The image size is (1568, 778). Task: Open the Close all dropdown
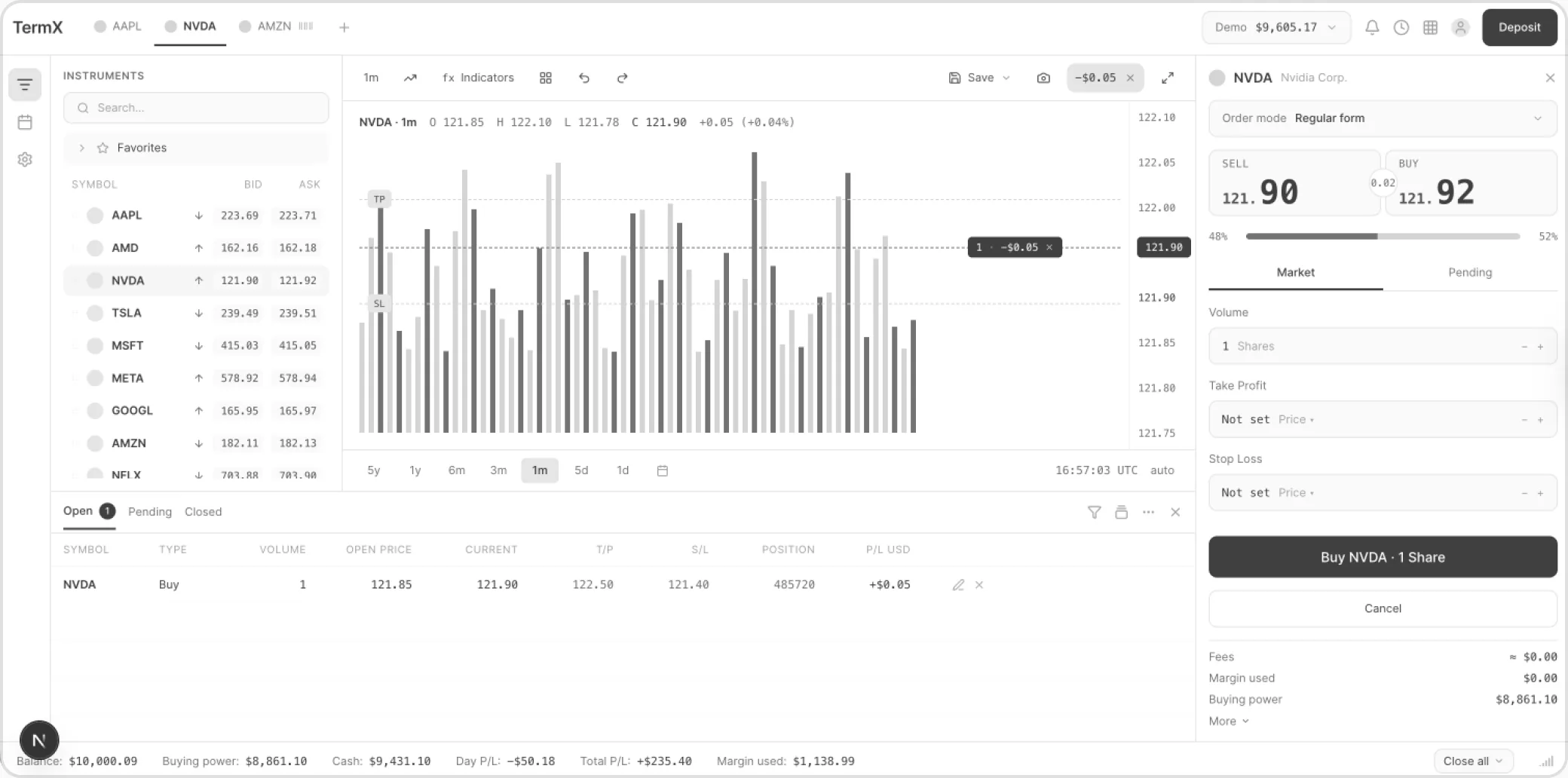1473,761
